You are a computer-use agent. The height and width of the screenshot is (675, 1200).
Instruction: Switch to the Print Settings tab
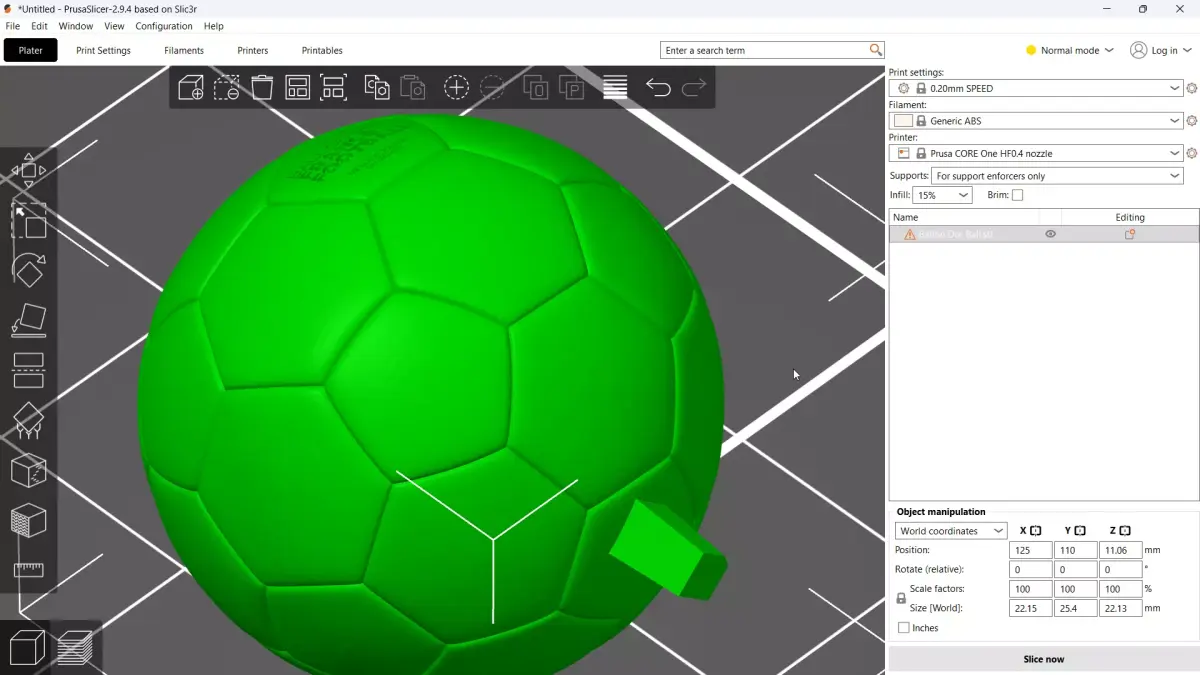point(104,50)
